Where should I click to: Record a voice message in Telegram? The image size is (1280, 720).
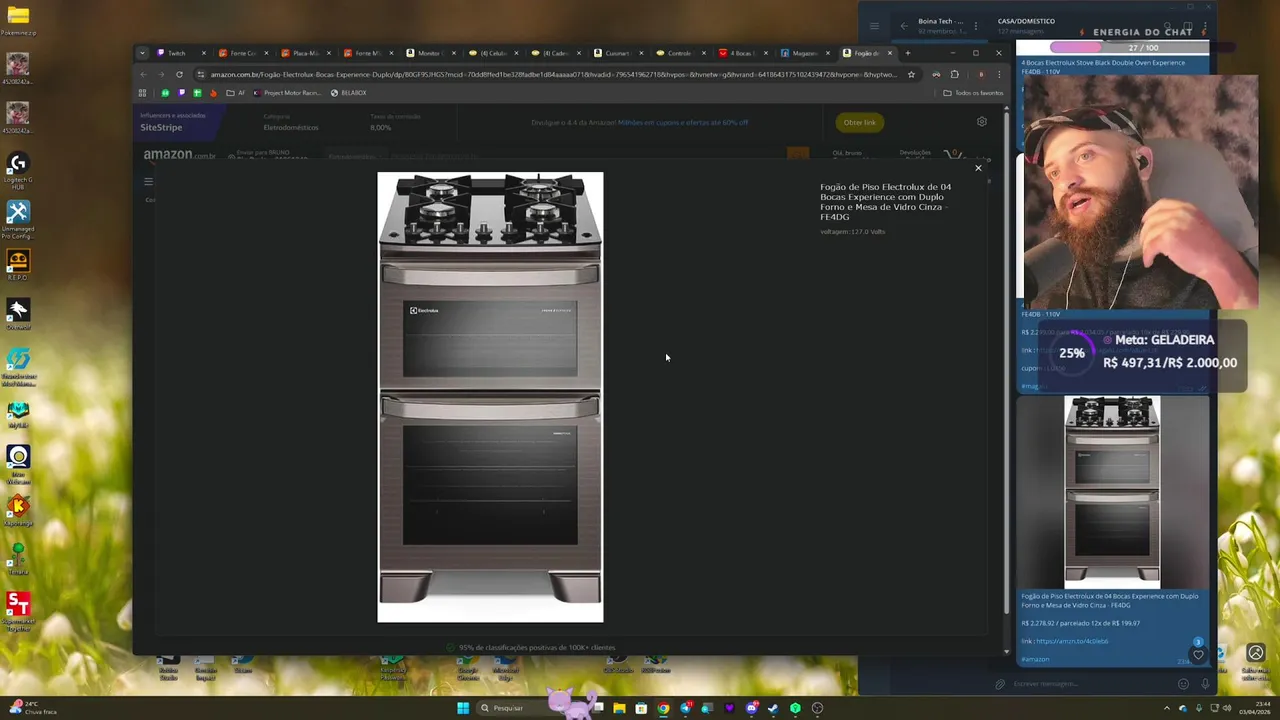[1205, 684]
